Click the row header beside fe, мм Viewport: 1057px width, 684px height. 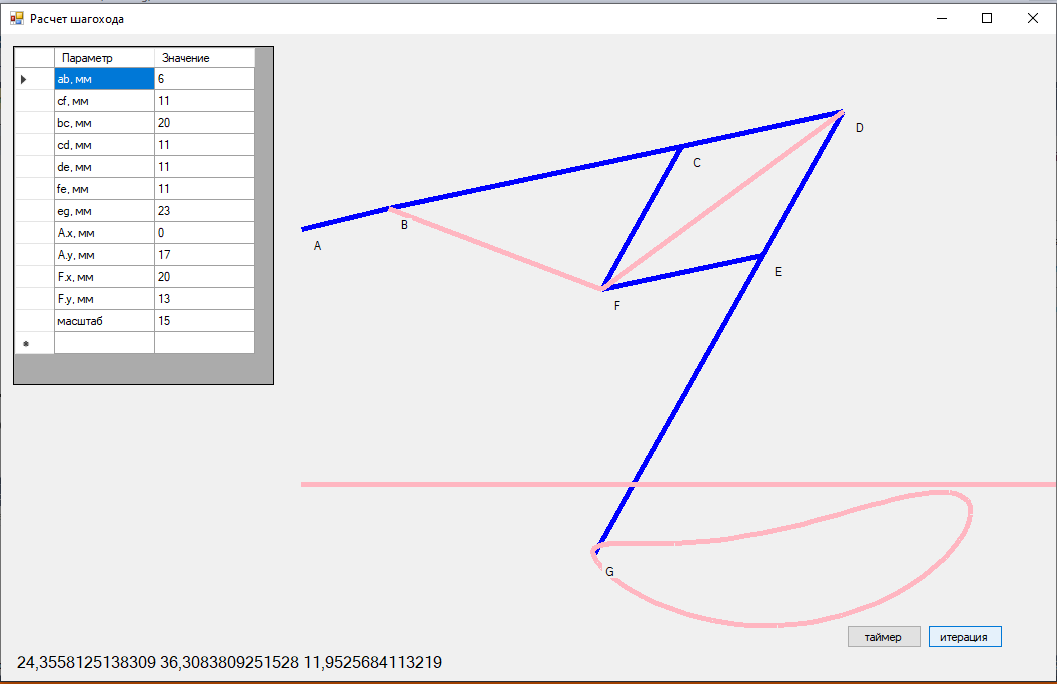click(34, 189)
